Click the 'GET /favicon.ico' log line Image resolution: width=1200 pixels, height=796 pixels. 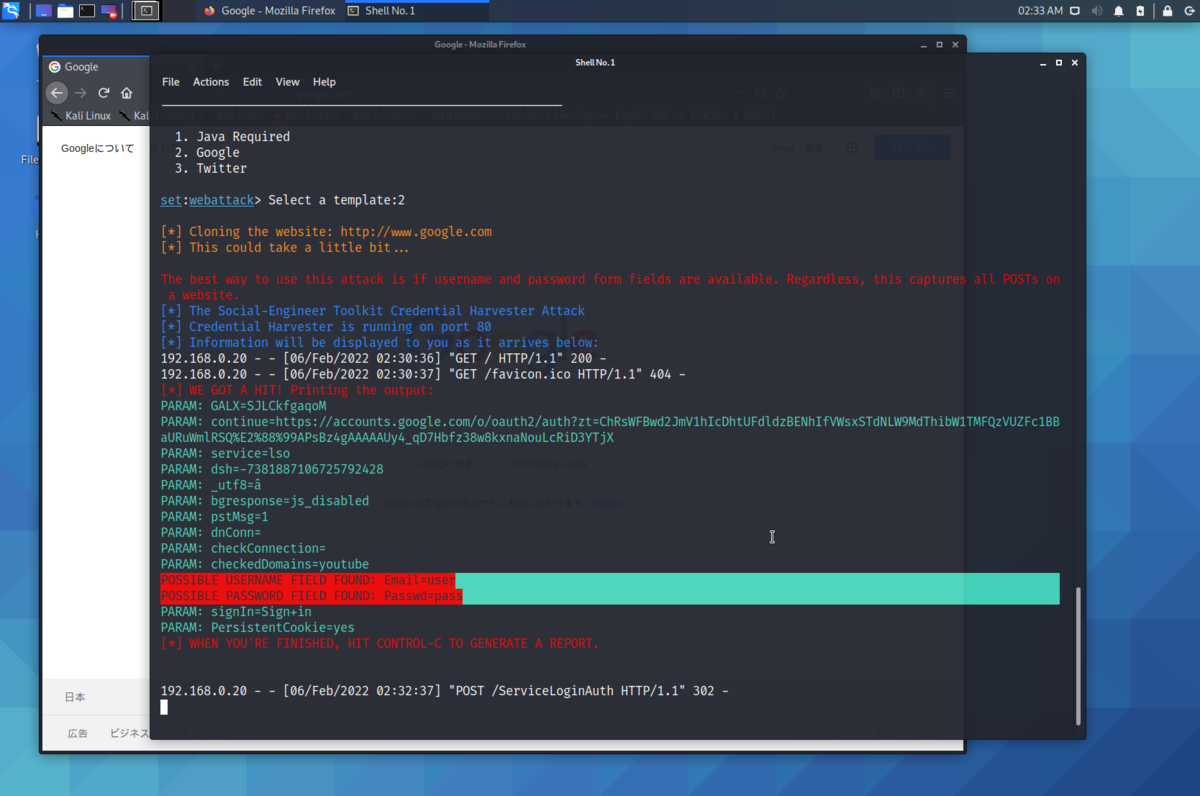coord(423,374)
